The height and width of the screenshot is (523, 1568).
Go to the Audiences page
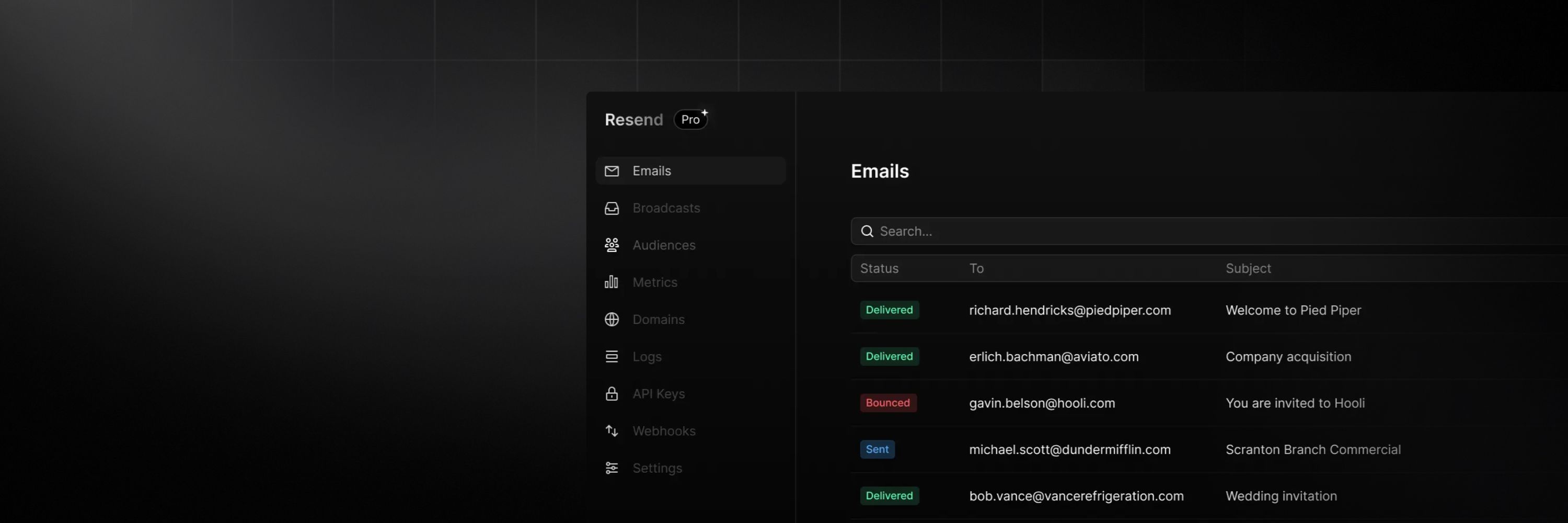pyautogui.click(x=690, y=245)
